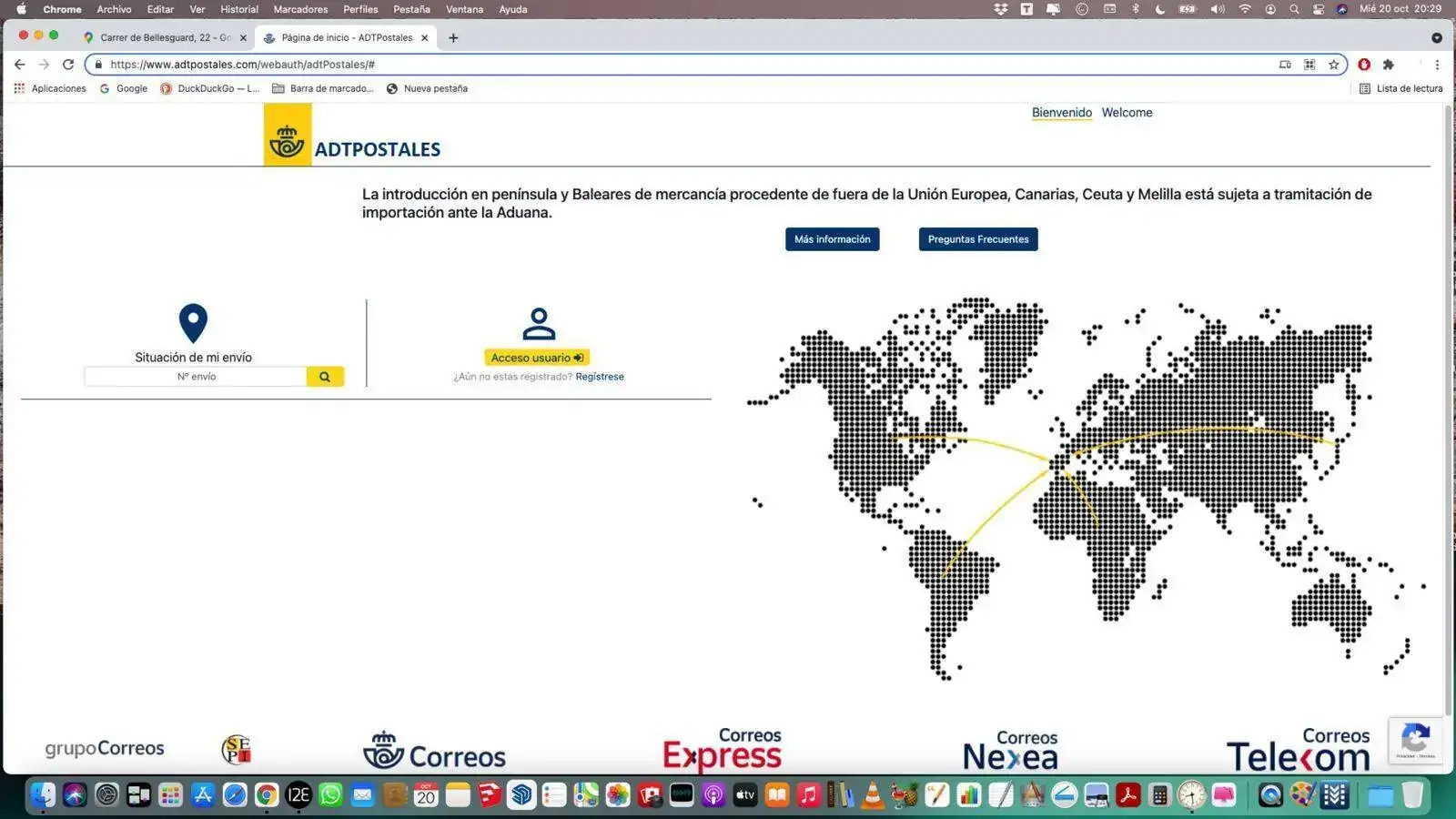Click the Correos Express logo
The image size is (1456, 819).
(722, 750)
